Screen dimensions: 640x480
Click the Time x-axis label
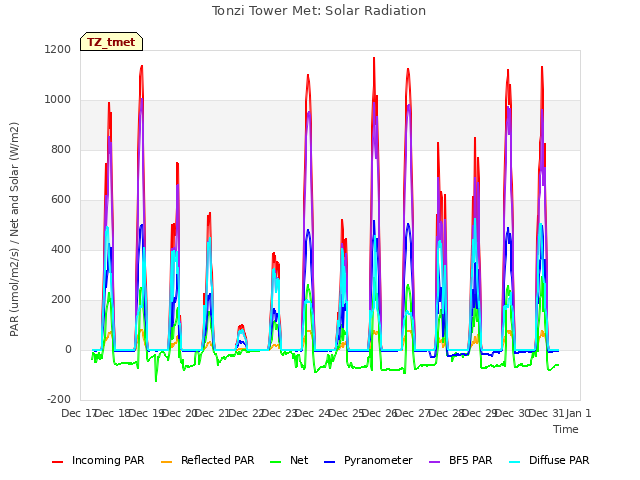pos(566,429)
